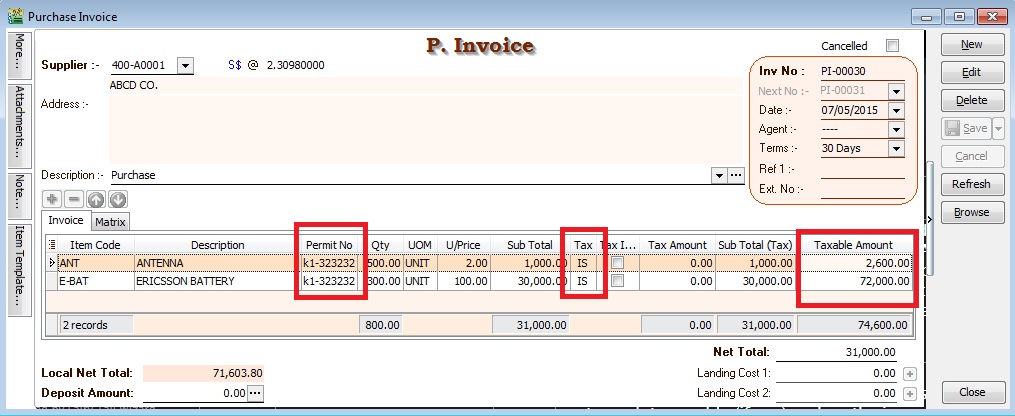Image resolution: width=1015 pixels, height=416 pixels.
Task: Open the Deposit Amount ellipsis button
Action: [255, 394]
